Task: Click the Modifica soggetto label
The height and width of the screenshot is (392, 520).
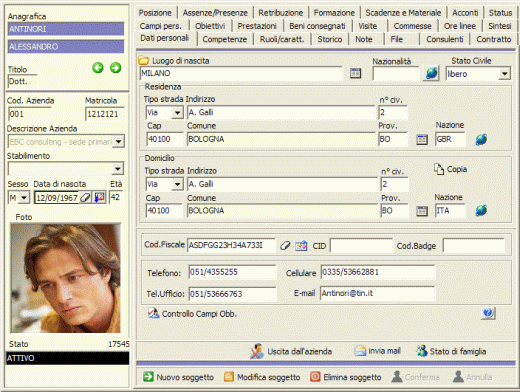Action: 269,377
